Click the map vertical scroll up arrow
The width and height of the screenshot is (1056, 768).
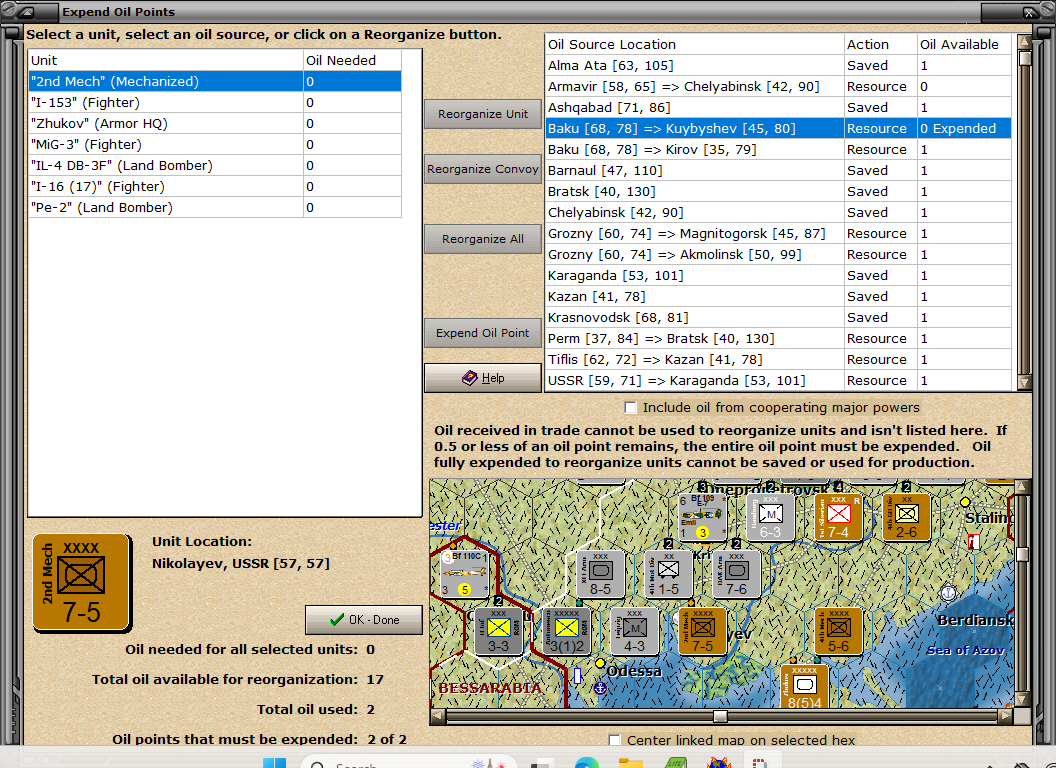(1022, 486)
